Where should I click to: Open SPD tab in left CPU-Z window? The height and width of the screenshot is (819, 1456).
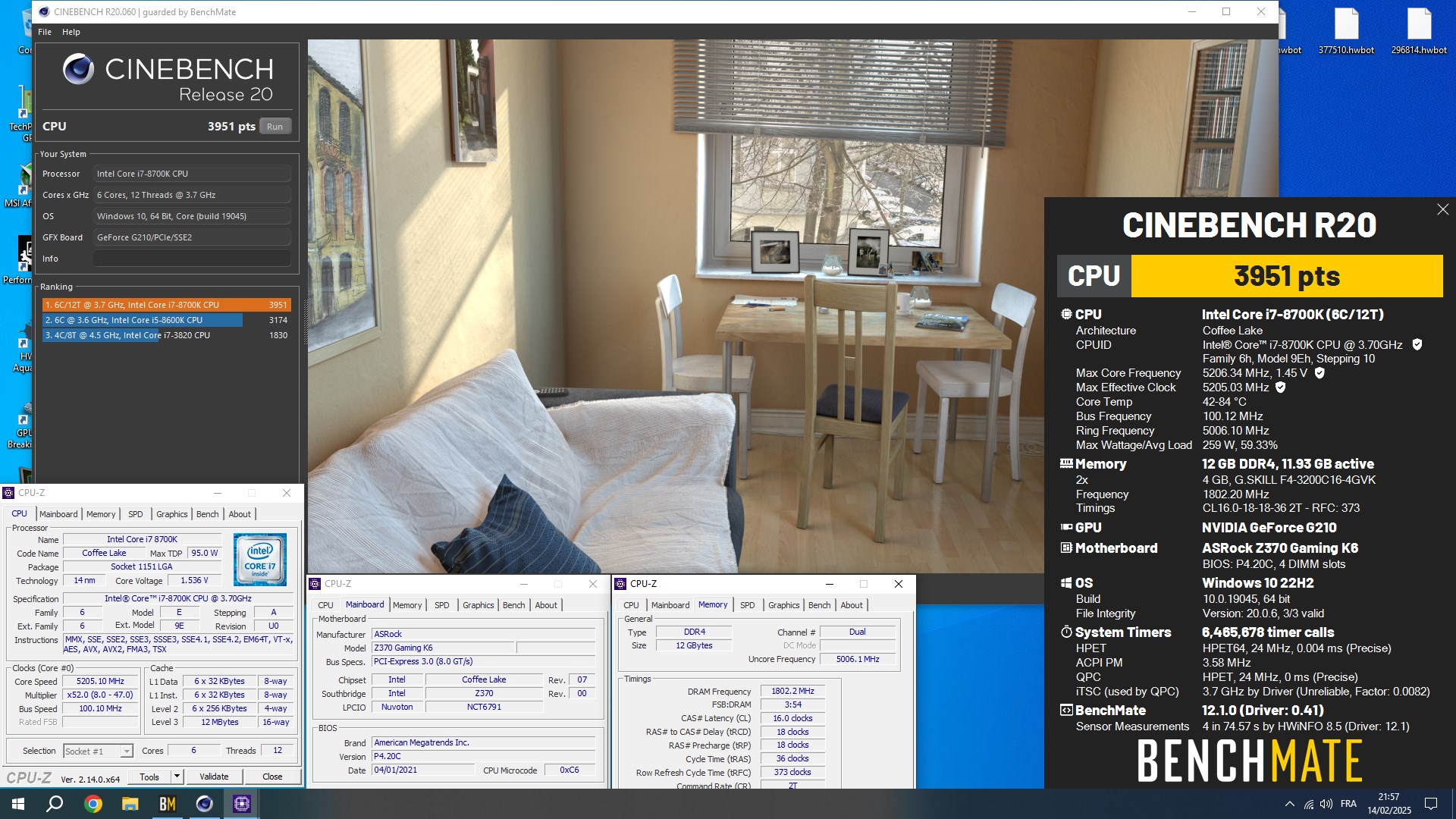pos(136,514)
